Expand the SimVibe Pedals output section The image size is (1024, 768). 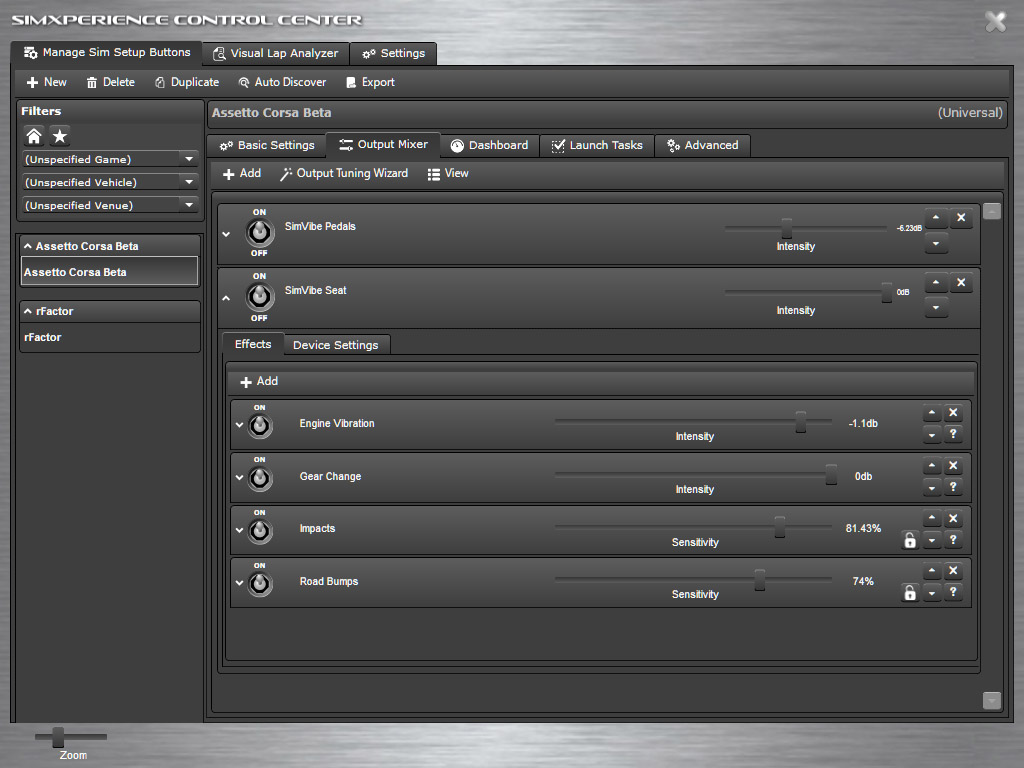226,234
